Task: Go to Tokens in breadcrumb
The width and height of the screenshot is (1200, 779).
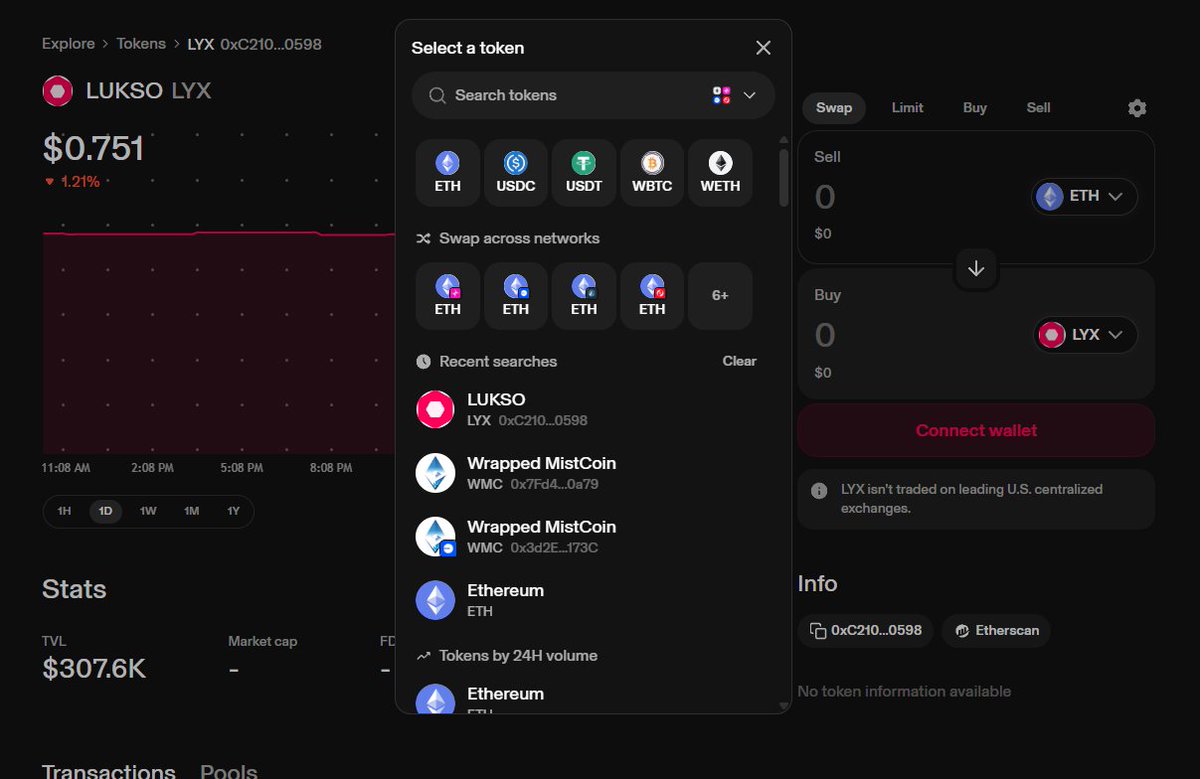Action: point(141,44)
